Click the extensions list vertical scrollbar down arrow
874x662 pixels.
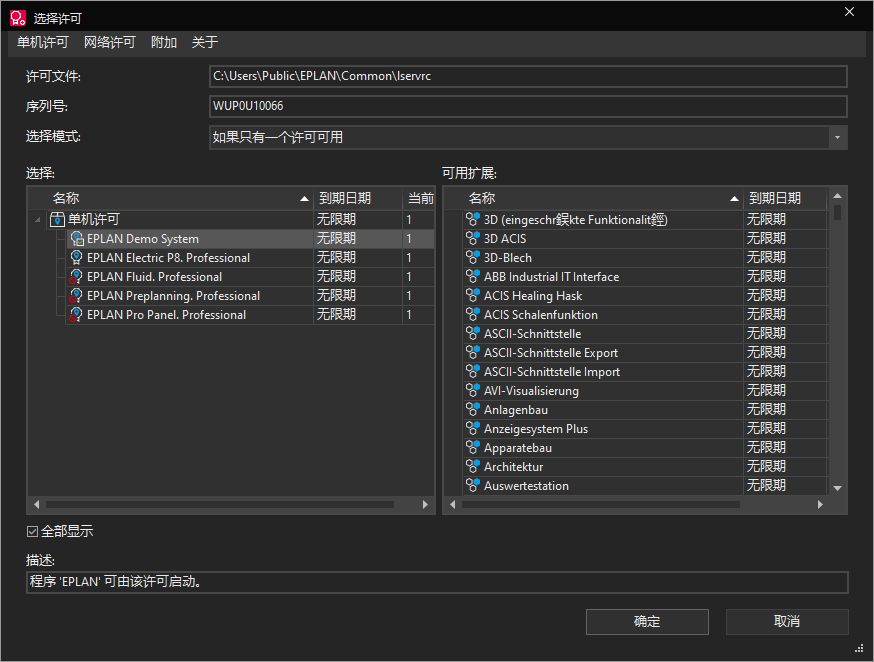click(x=838, y=488)
